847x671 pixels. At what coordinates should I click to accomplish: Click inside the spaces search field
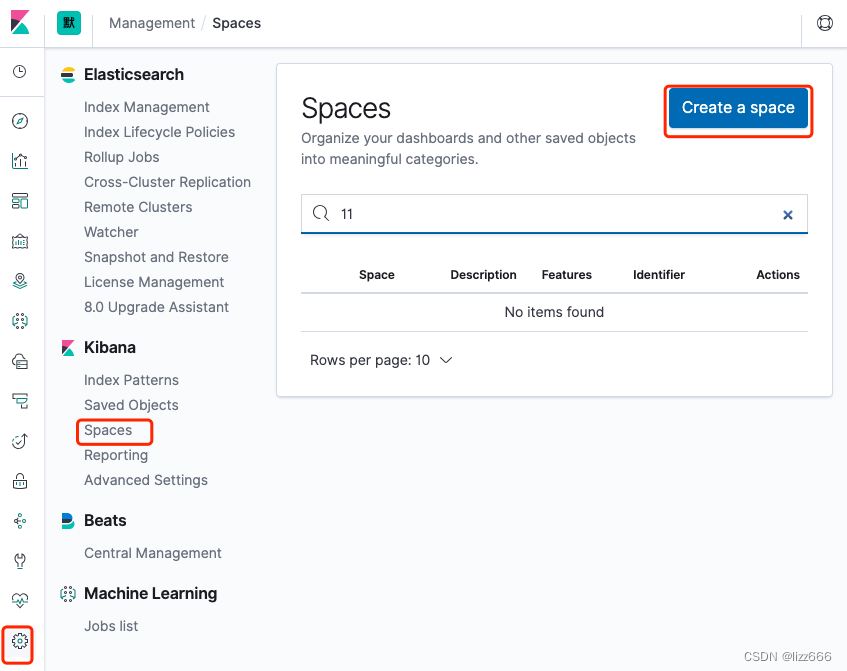[550, 214]
